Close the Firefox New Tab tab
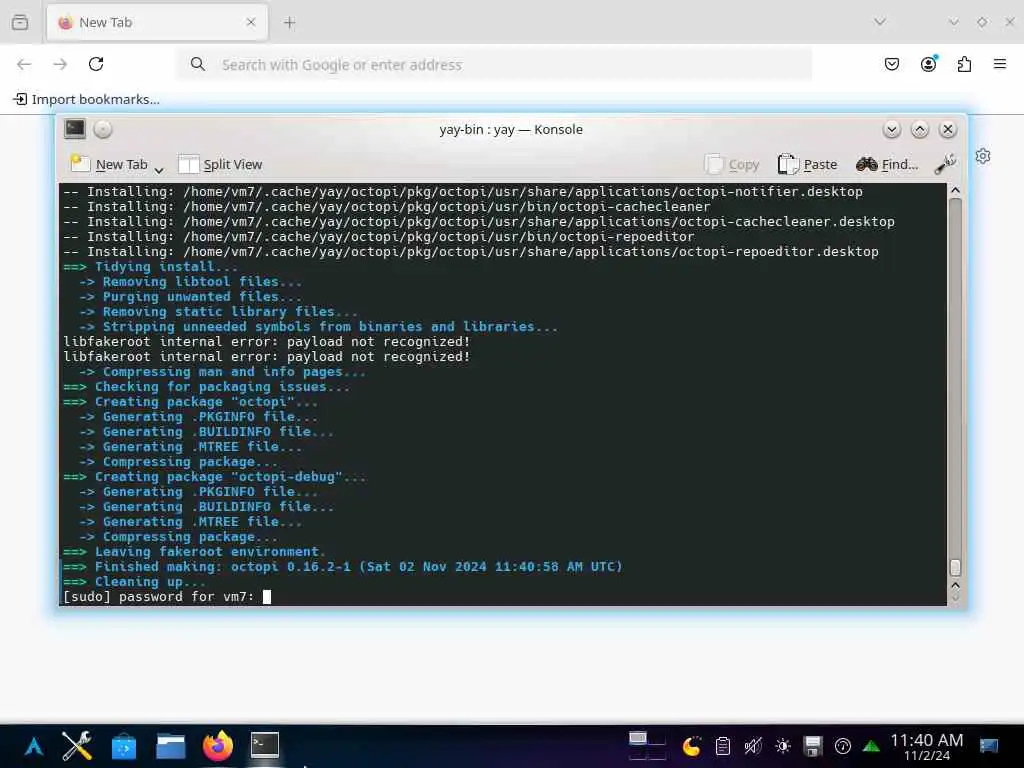Screen dimensions: 1024x768 tap(251, 22)
